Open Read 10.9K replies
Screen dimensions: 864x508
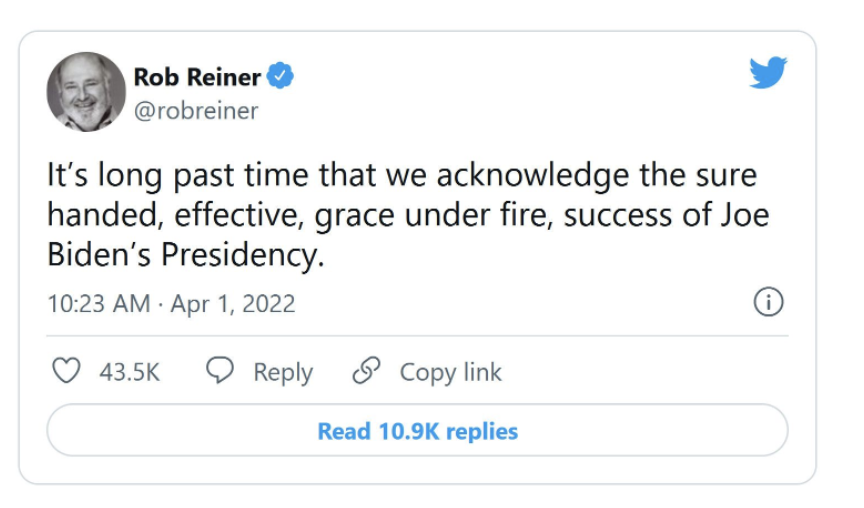[417, 431]
